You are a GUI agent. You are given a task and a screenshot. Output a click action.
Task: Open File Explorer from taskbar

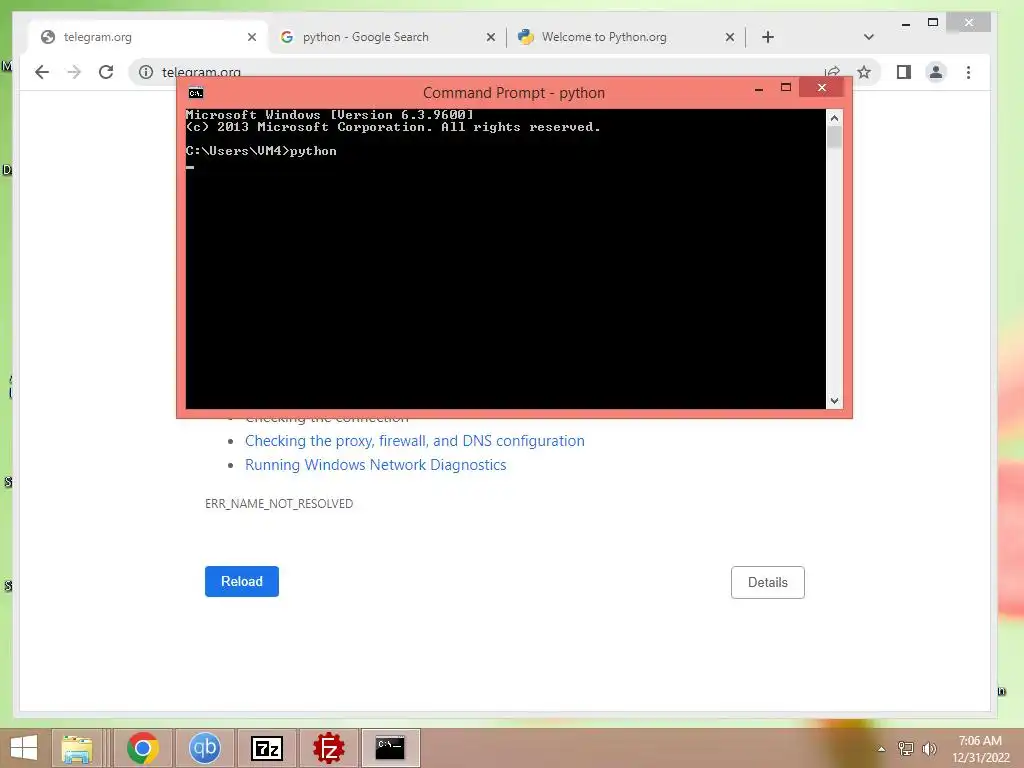coord(76,748)
